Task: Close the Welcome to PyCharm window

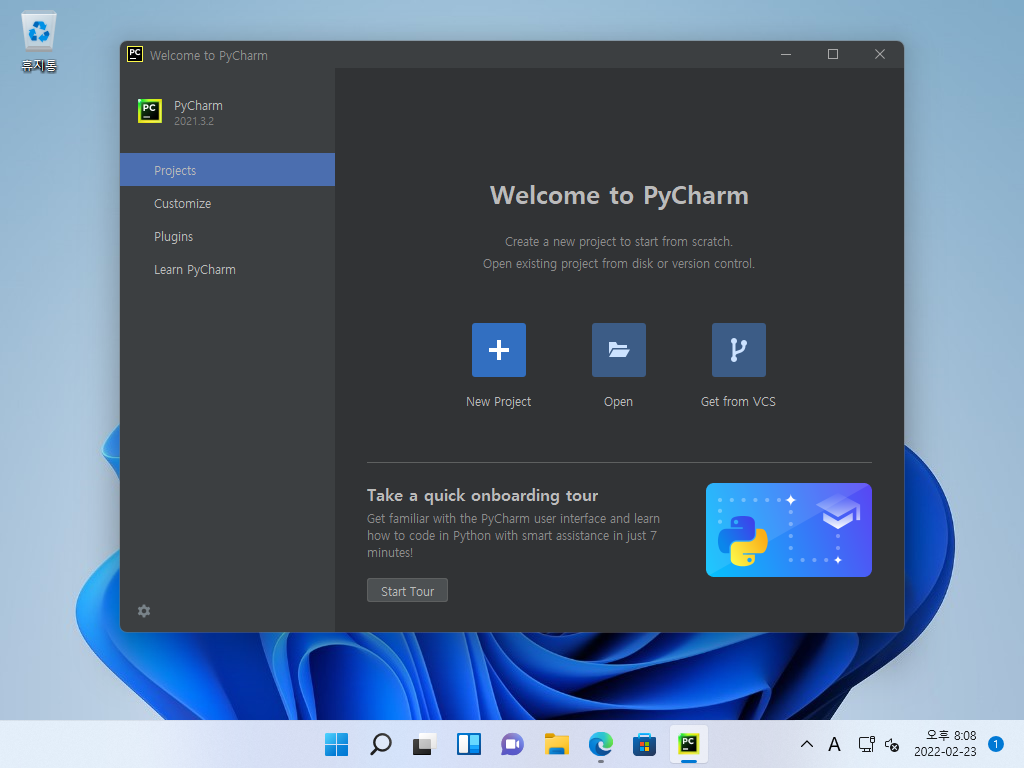Action: click(880, 54)
